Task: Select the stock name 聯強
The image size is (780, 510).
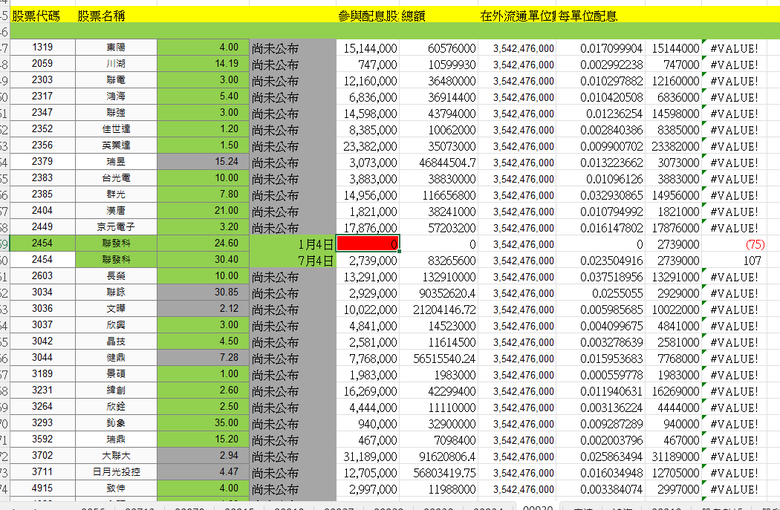Action: 116,113
